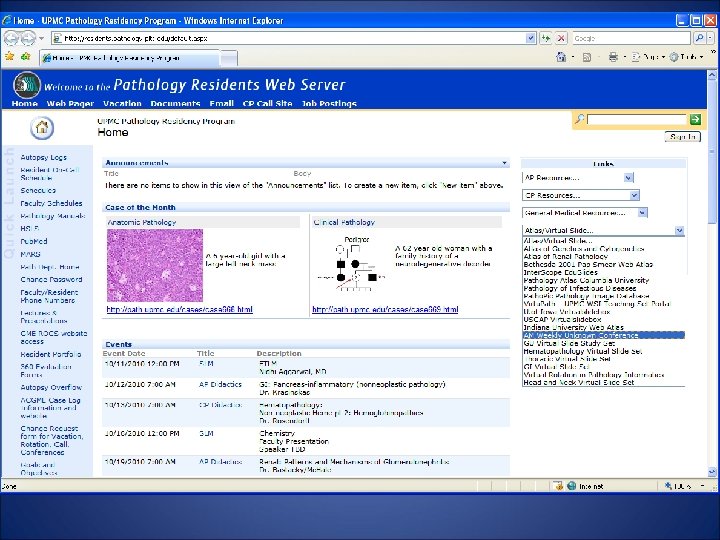This screenshot has height=540, width=720.
Task: Click the search magnifier in browser toolbar
Action: coord(699,38)
